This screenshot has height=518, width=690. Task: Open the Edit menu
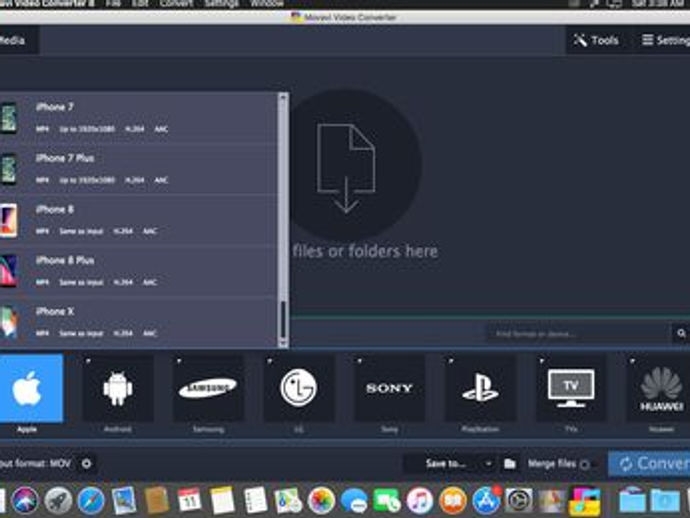pyautogui.click(x=140, y=4)
